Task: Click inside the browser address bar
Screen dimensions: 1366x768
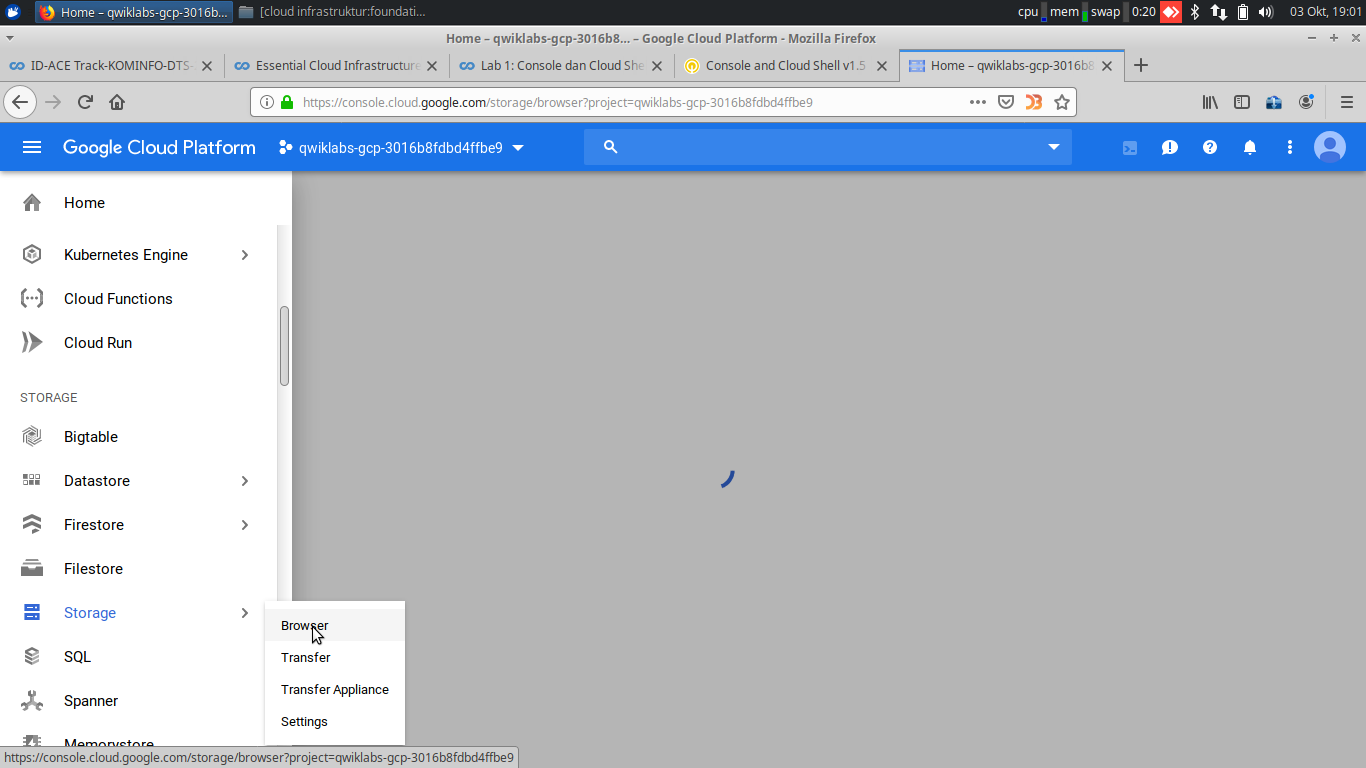Action: 600,102
